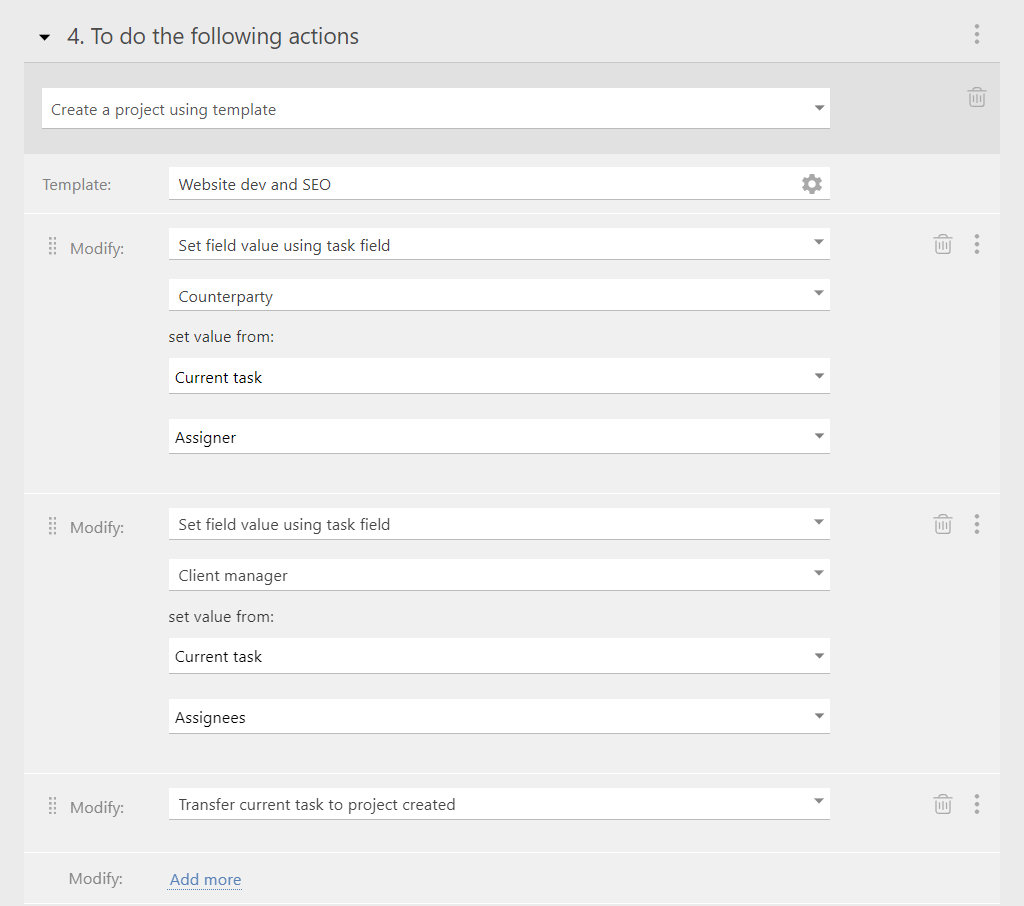Collapse the section 4 actions arrow

[x=44, y=37]
